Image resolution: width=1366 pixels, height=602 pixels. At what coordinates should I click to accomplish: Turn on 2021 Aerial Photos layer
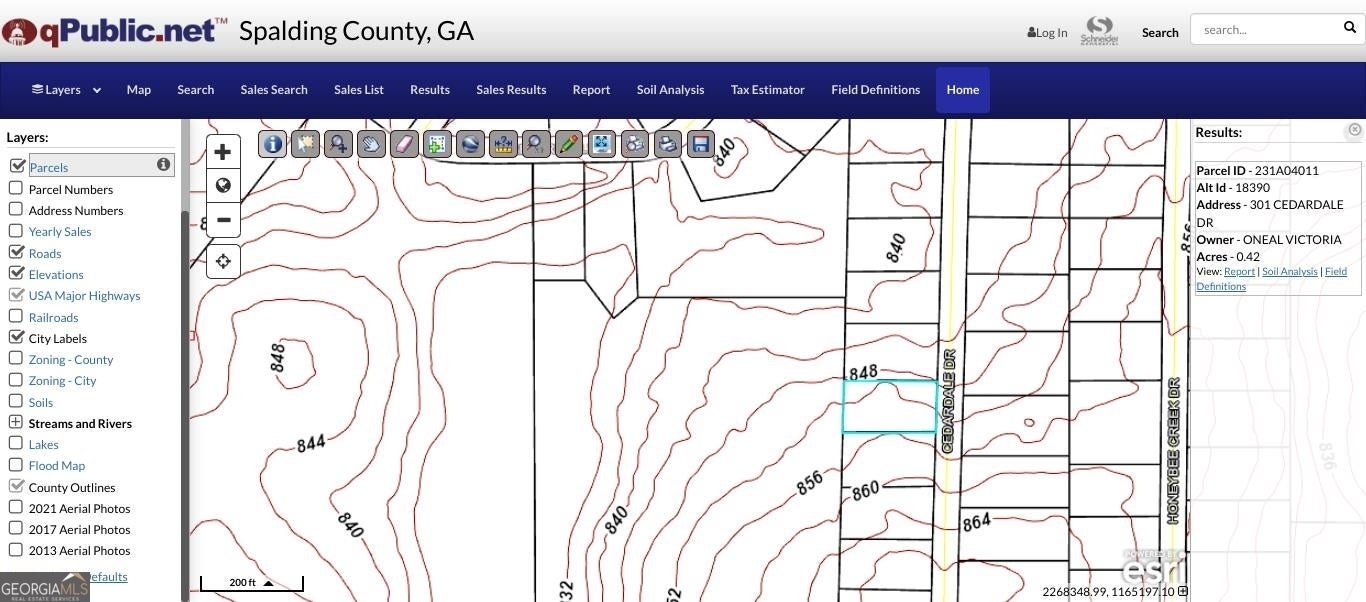(x=16, y=507)
